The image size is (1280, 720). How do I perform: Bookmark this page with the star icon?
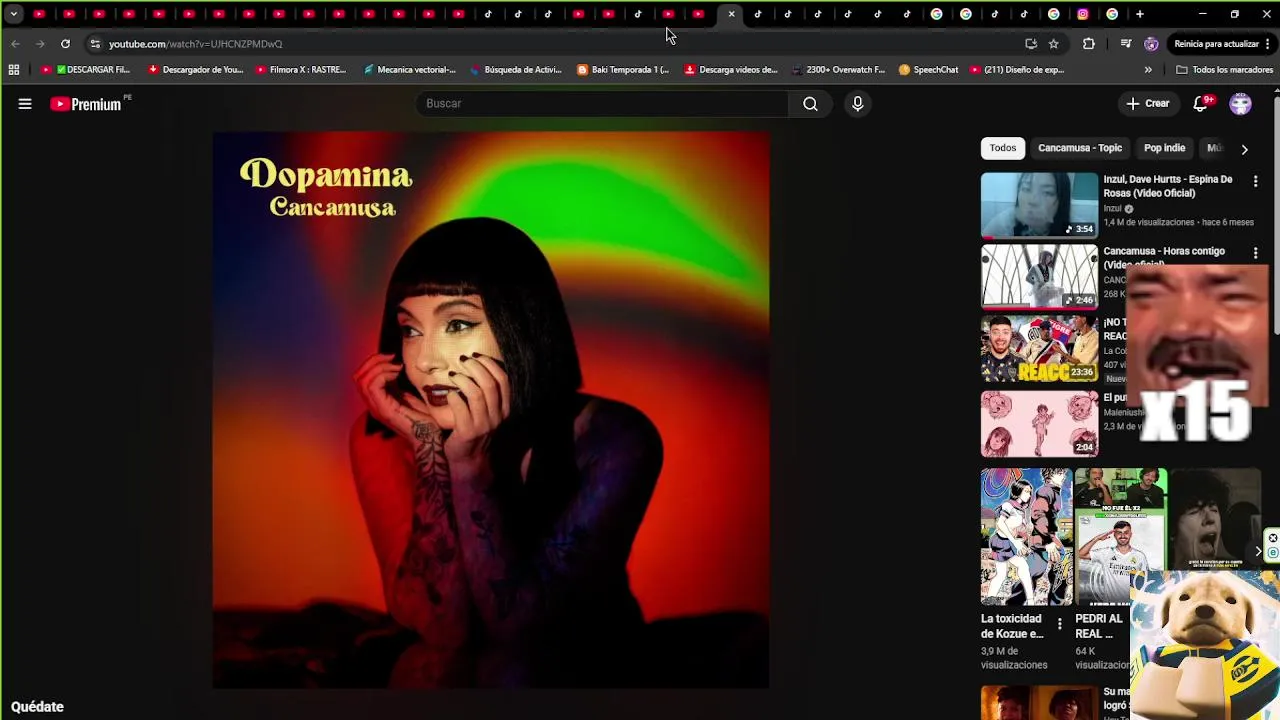[1053, 44]
